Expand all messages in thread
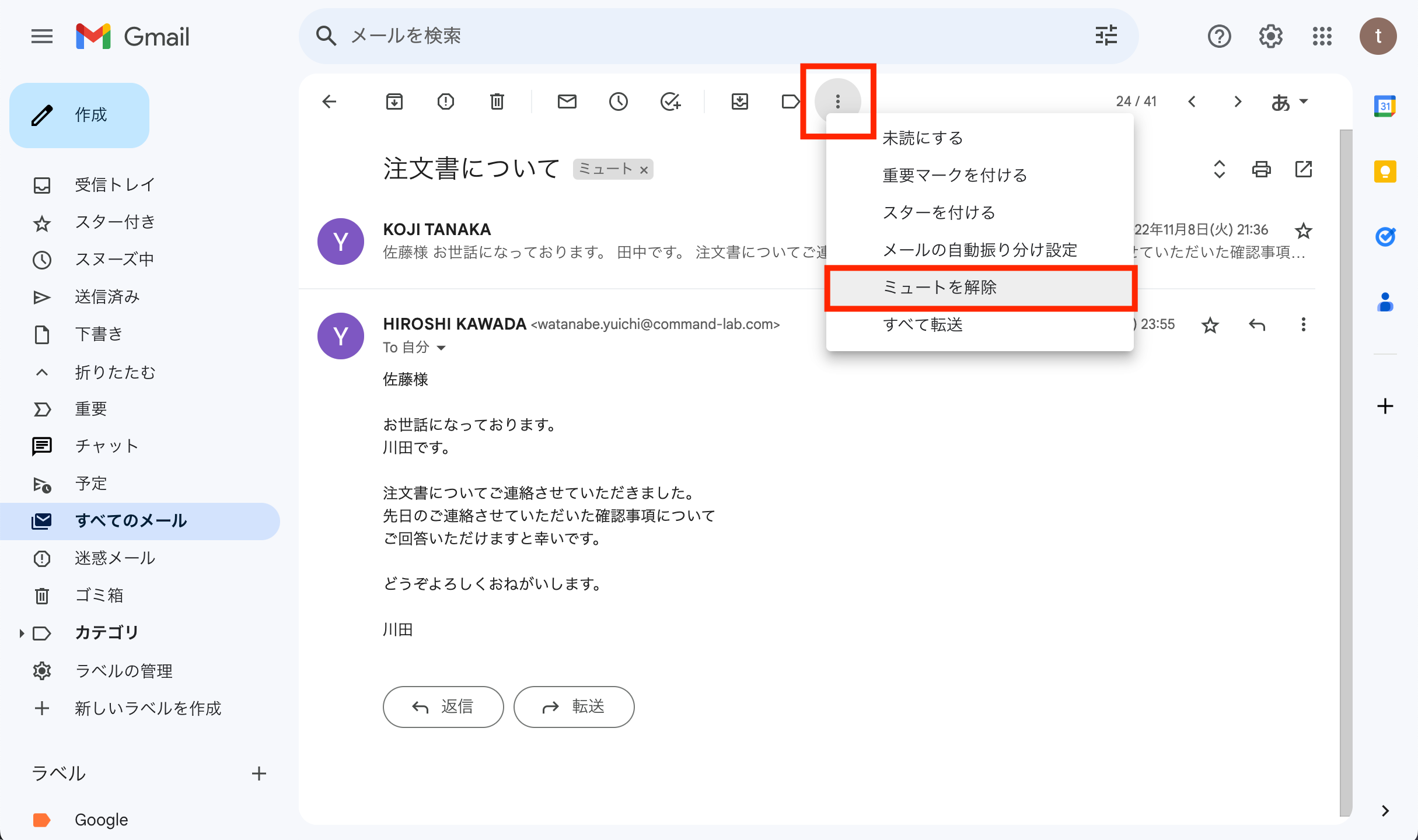The width and height of the screenshot is (1418, 840). [x=1219, y=169]
